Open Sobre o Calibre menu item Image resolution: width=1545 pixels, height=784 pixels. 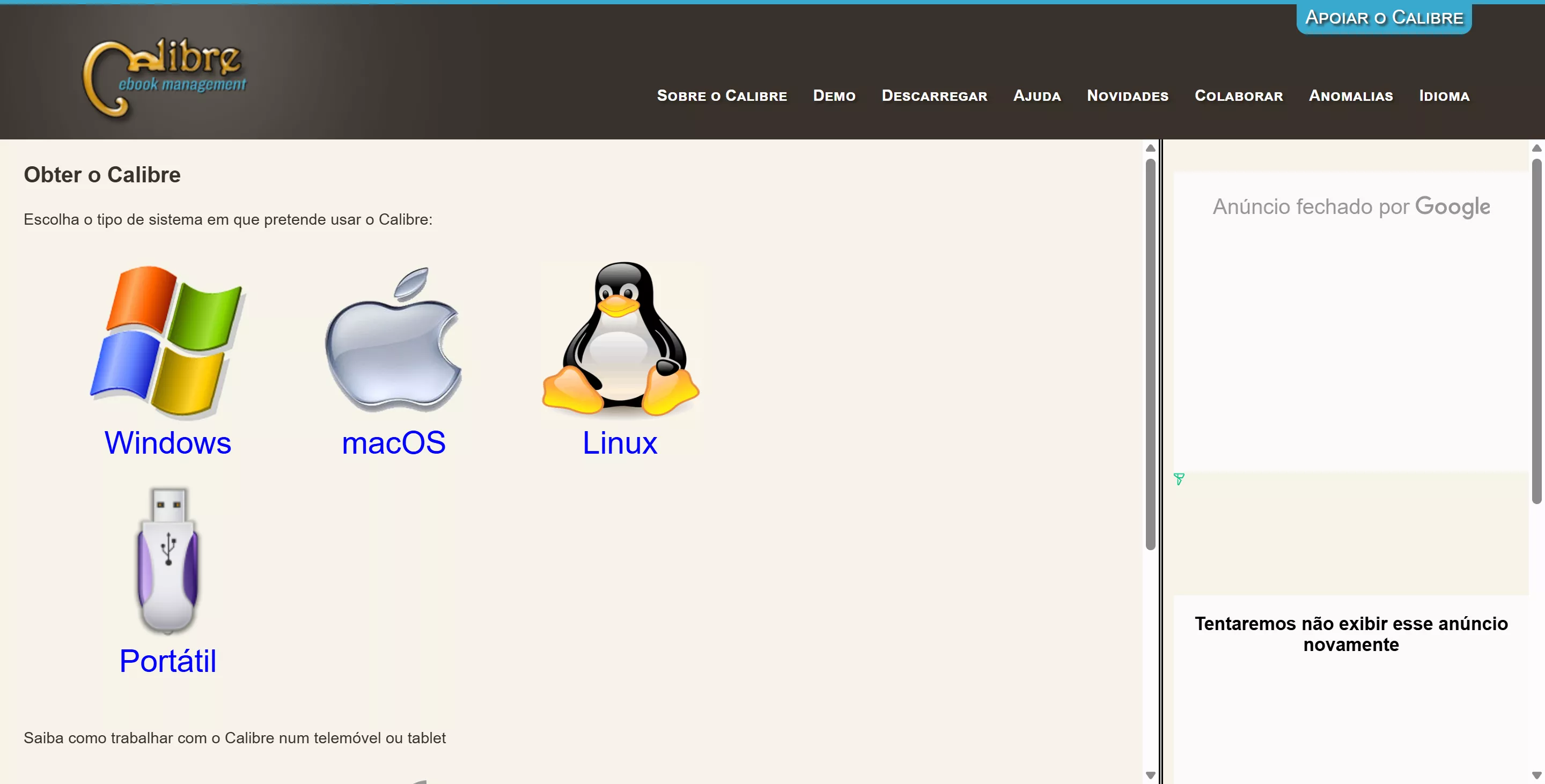(722, 96)
